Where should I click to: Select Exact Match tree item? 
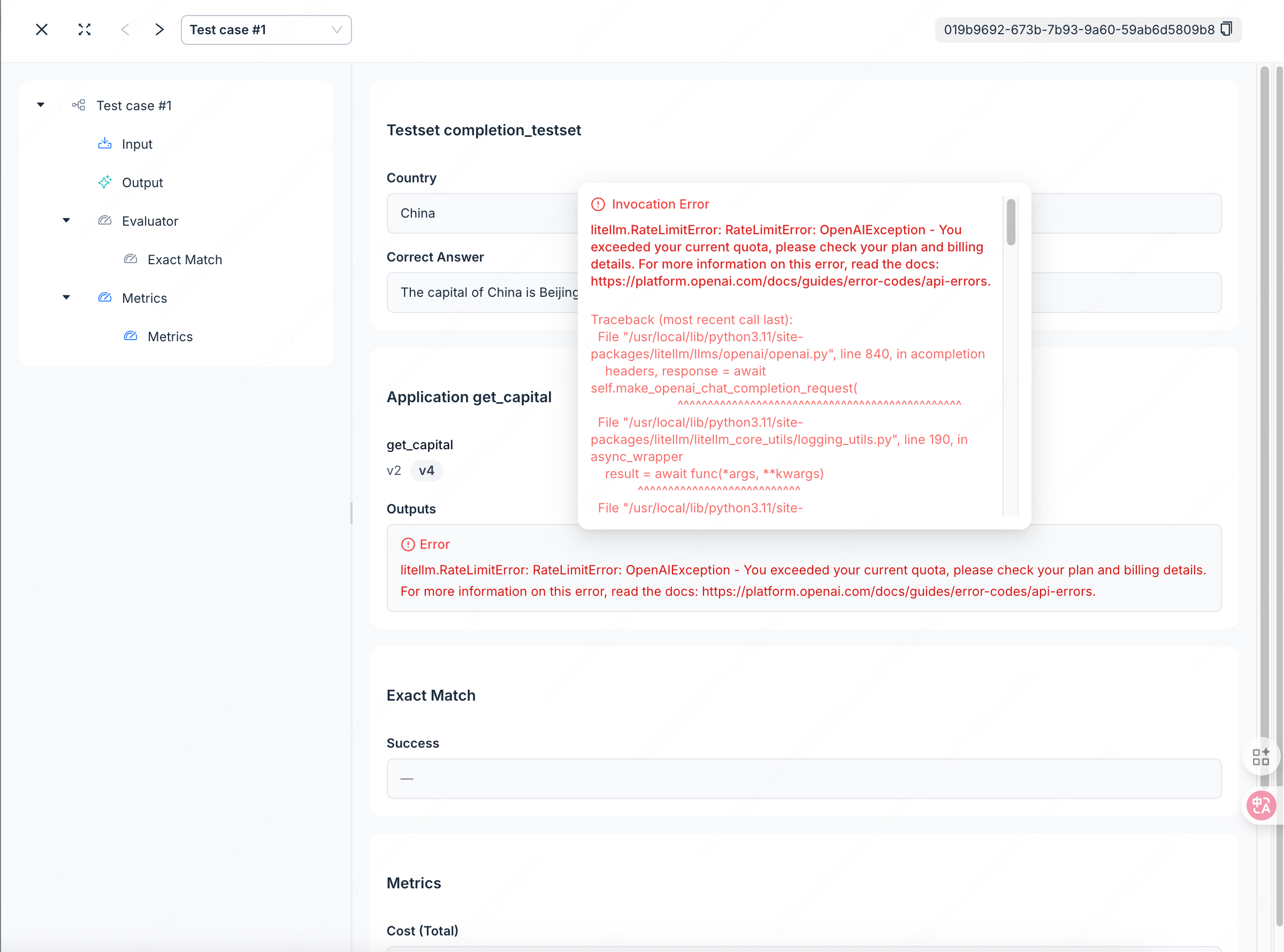point(185,259)
